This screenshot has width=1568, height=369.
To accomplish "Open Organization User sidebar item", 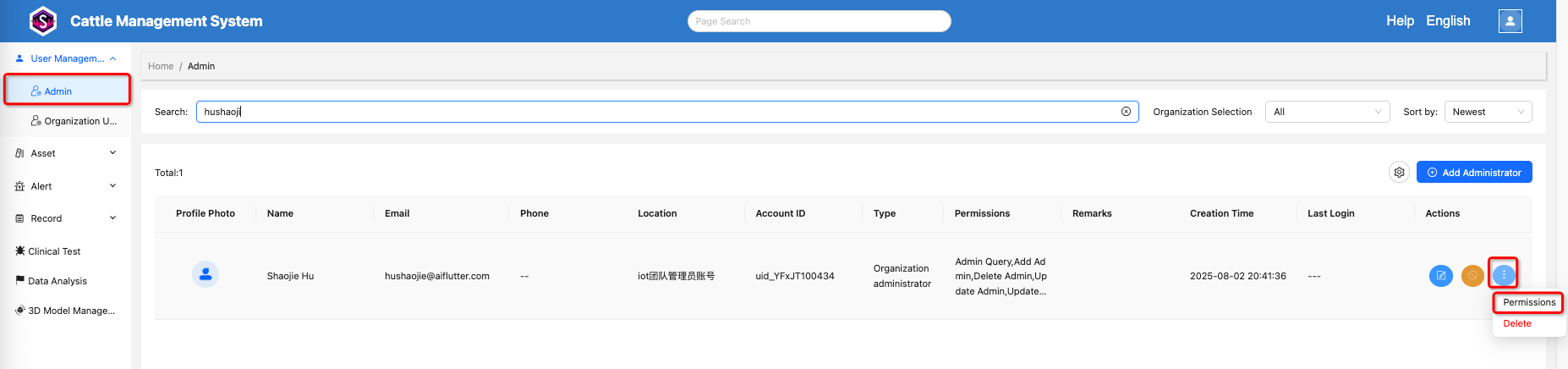I will pos(74,121).
